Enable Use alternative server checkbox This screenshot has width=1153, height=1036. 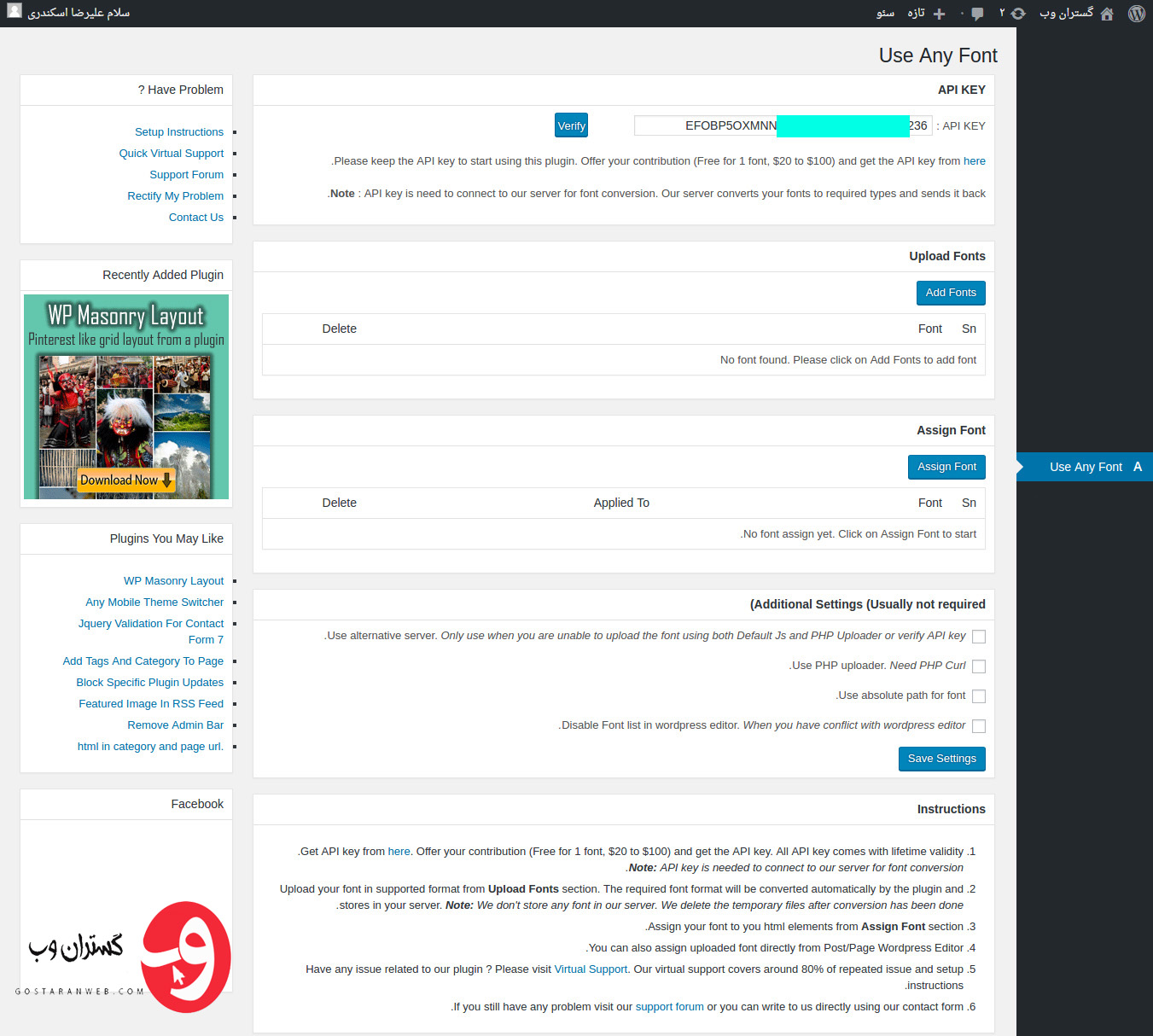[x=979, y=637]
